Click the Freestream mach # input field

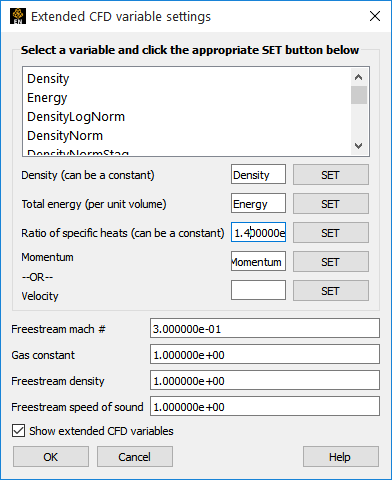pyautogui.click(x=265, y=328)
